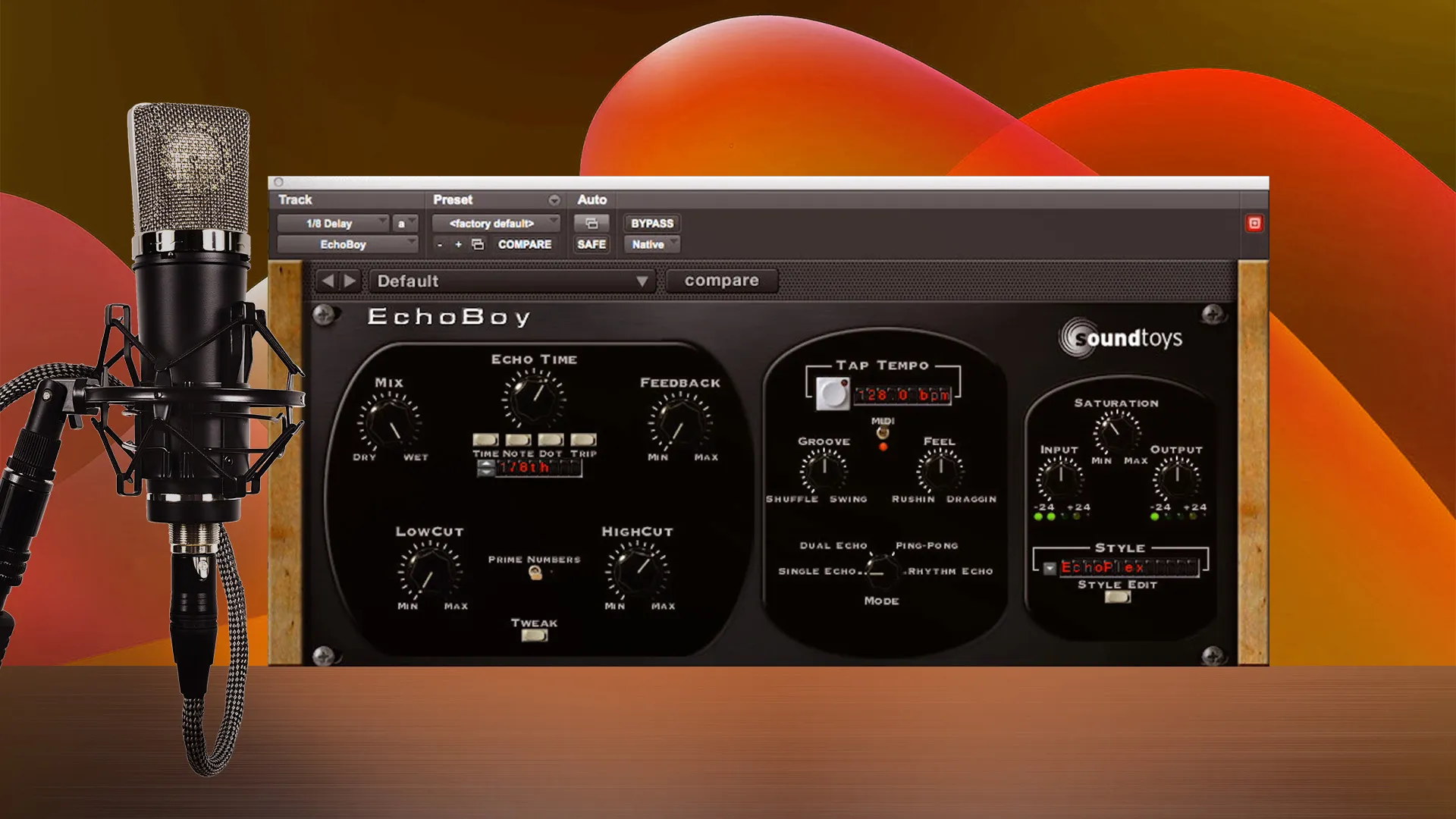
Task: Click the Output level knob
Action: point(1176,479)
